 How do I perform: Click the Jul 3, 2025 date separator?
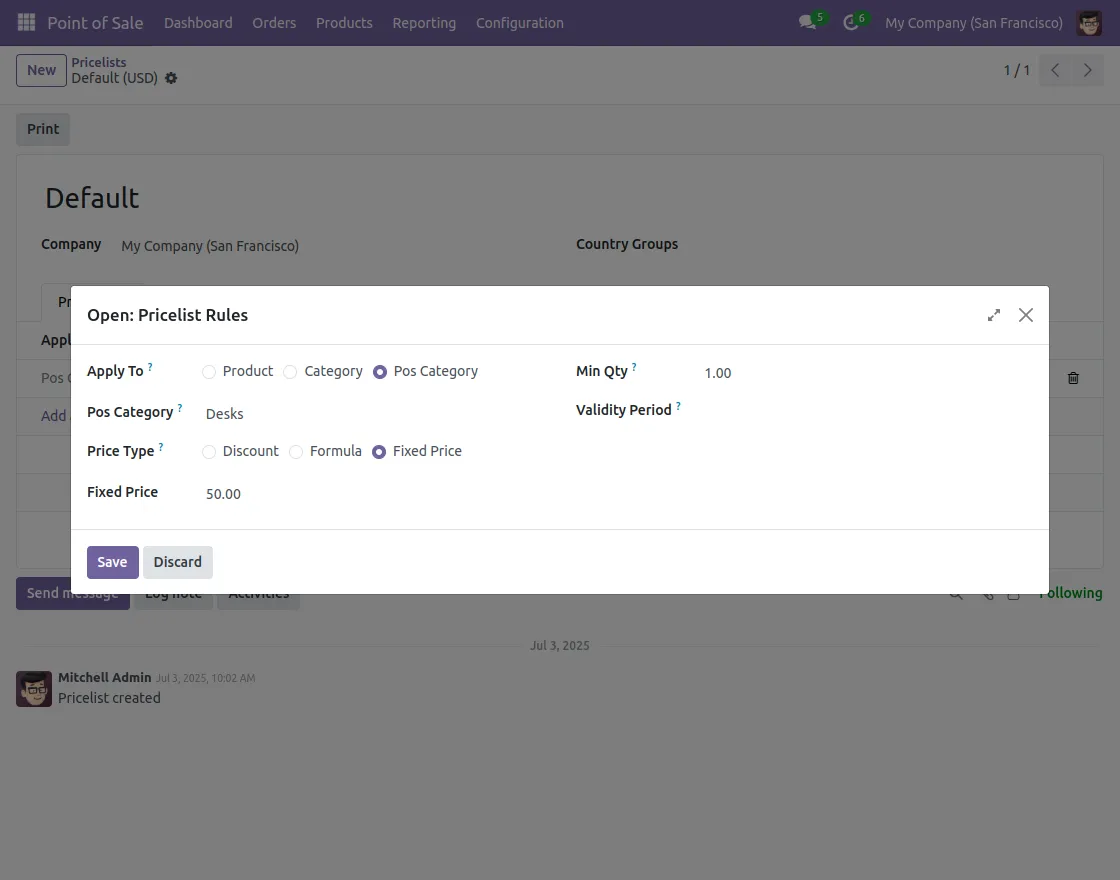[560, 646]
